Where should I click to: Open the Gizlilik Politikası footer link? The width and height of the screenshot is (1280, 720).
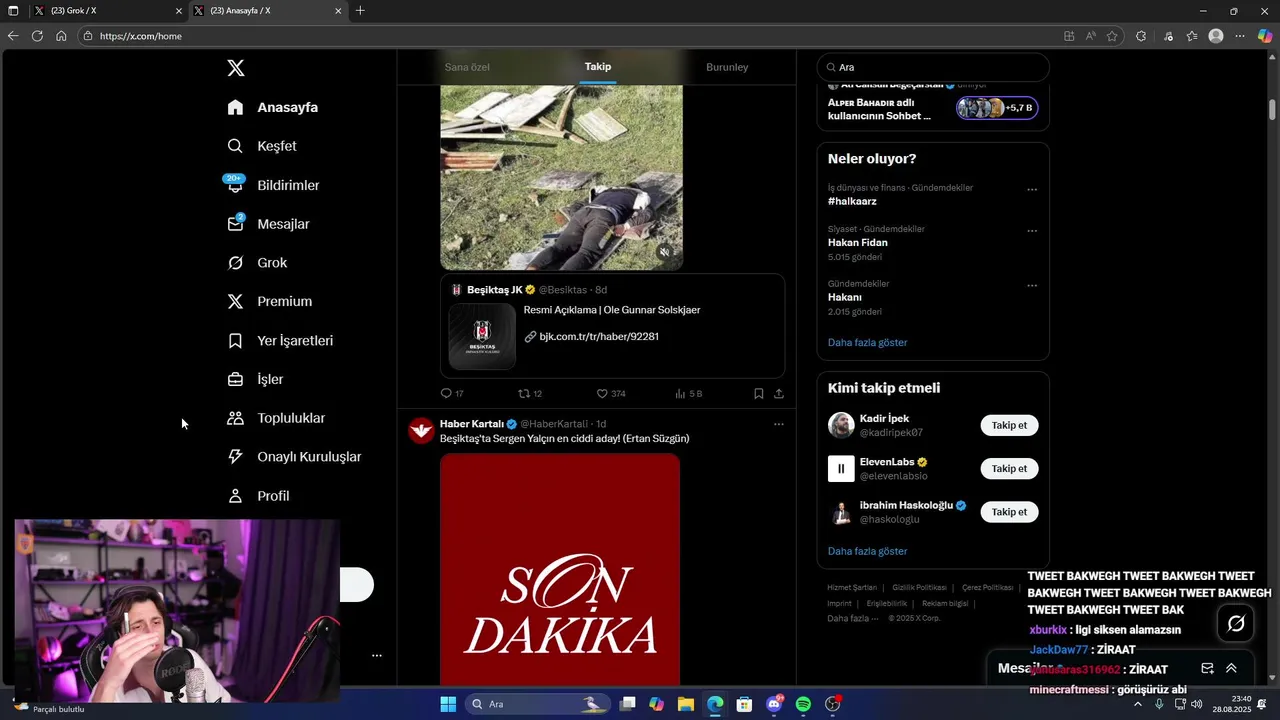(919, 588)
